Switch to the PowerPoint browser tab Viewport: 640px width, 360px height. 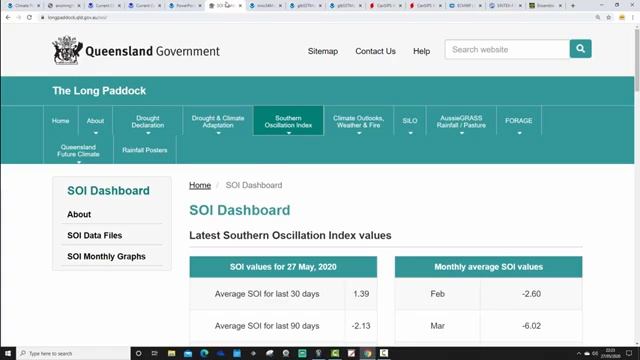(x=184, y=6)
